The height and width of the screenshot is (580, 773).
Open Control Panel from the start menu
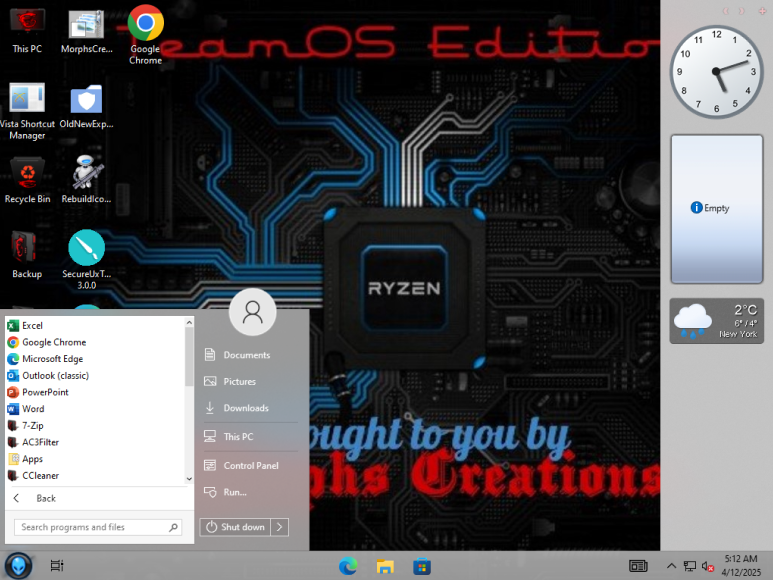[250, 466]
